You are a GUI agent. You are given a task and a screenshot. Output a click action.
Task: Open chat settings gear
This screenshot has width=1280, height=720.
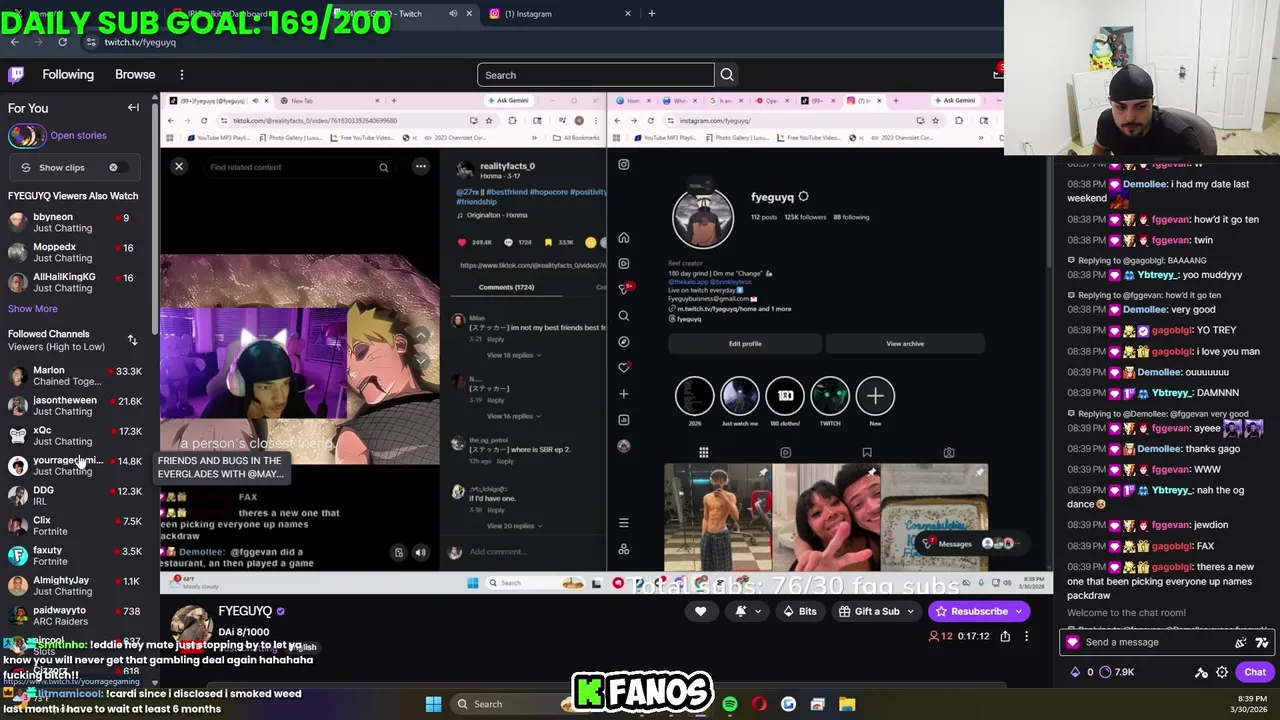point(1222,672)
